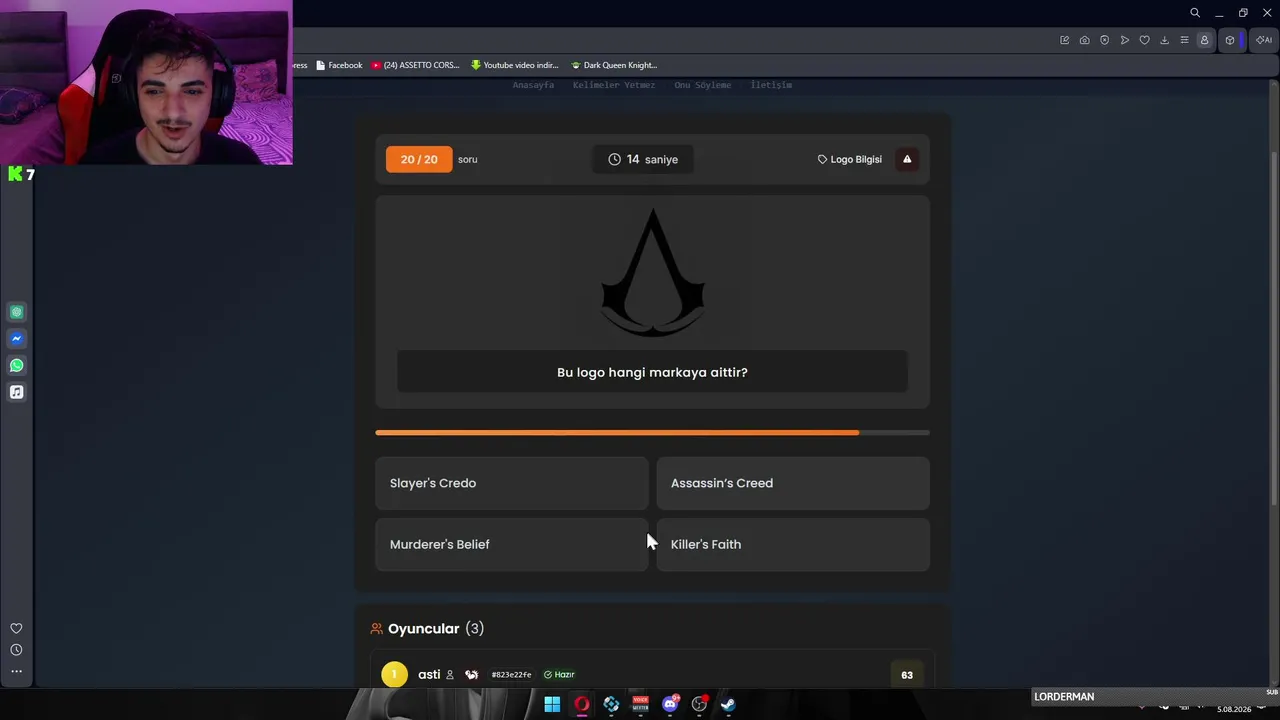Choose the Assassin's Creed answer
Viewport: 1280px width, 720px height.
(793, 483)
